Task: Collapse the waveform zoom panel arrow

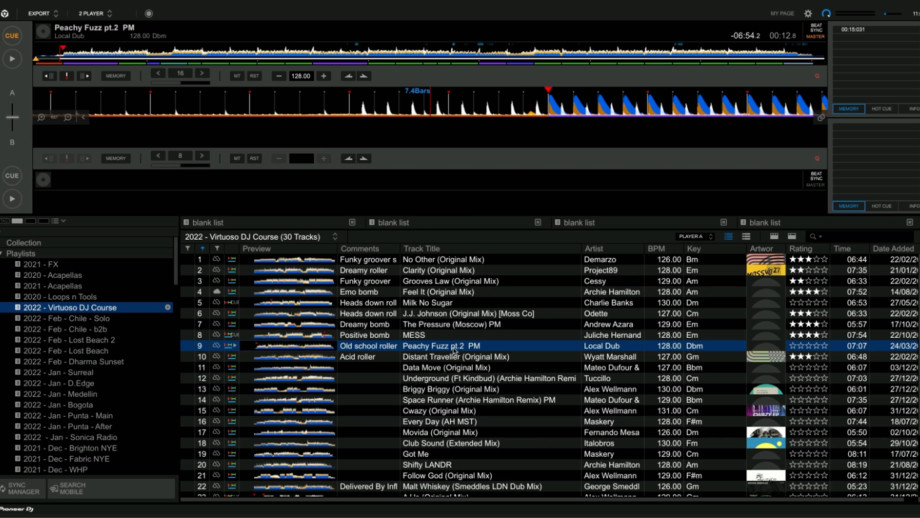Action: (83, 117)
